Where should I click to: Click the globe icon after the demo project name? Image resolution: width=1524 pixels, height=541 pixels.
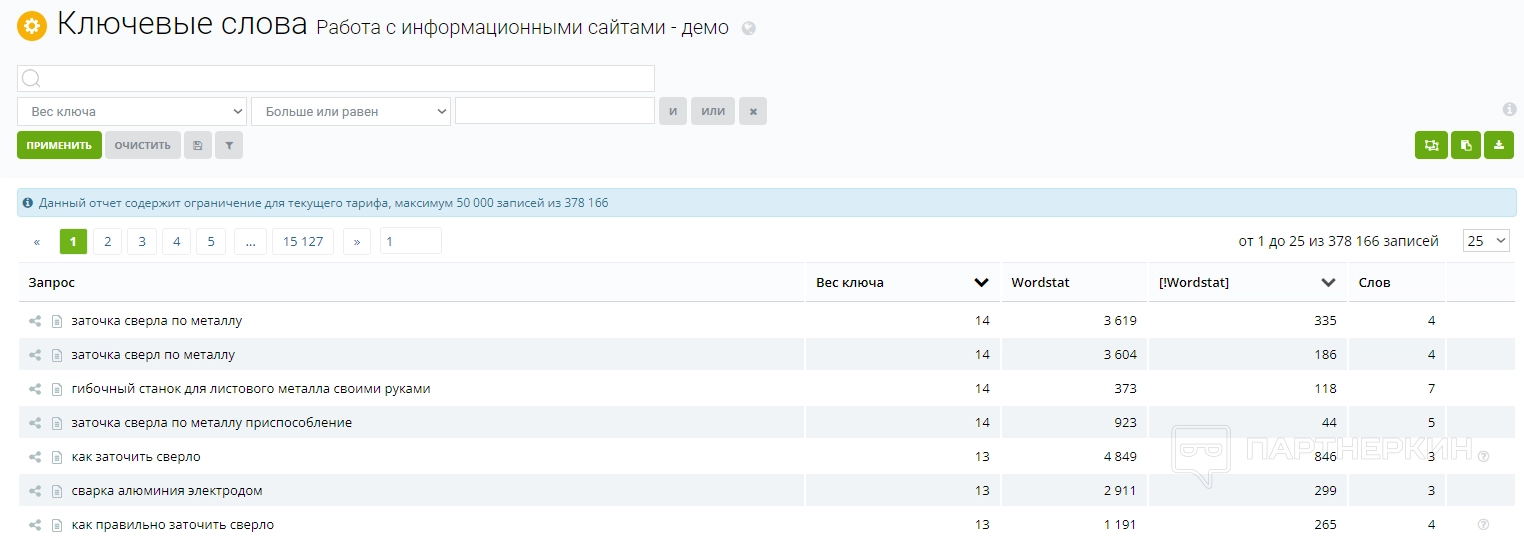pos(748,29)
